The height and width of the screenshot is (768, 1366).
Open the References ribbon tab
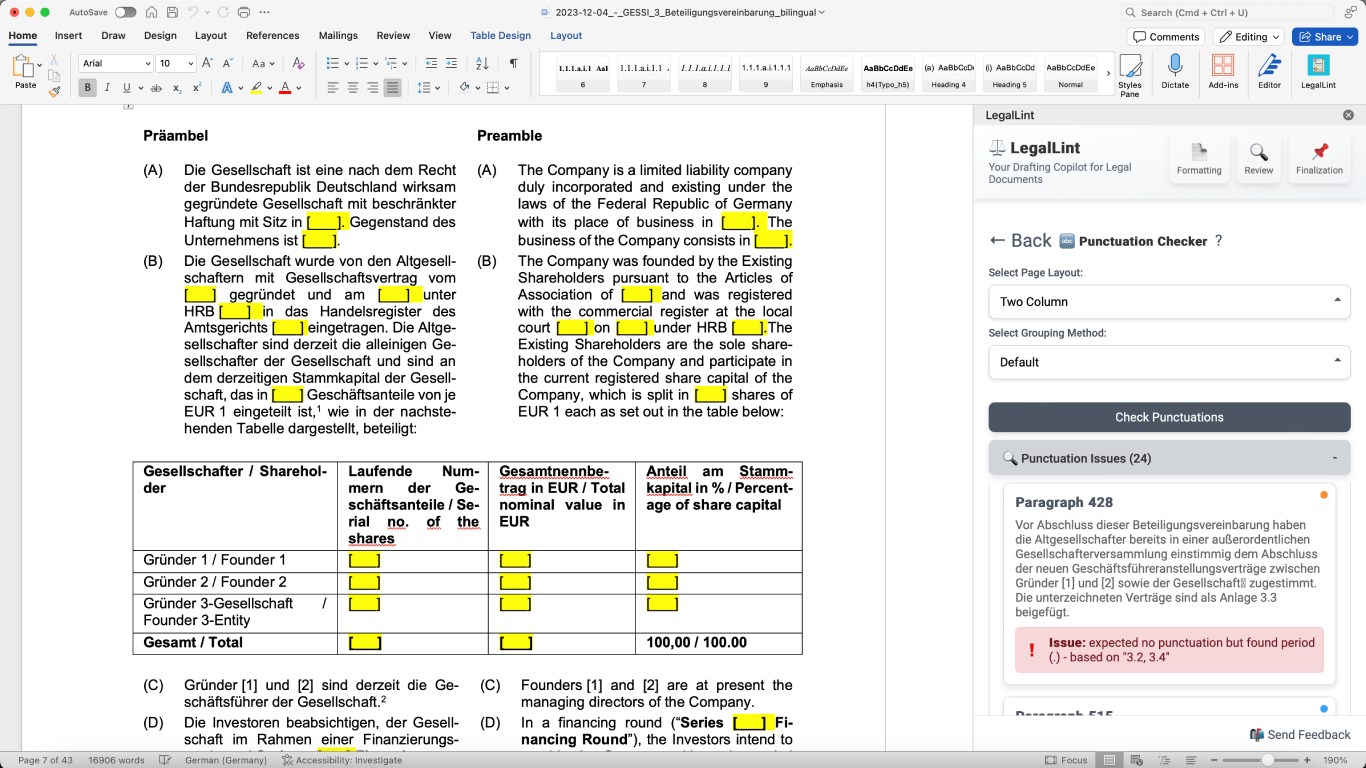273,36
